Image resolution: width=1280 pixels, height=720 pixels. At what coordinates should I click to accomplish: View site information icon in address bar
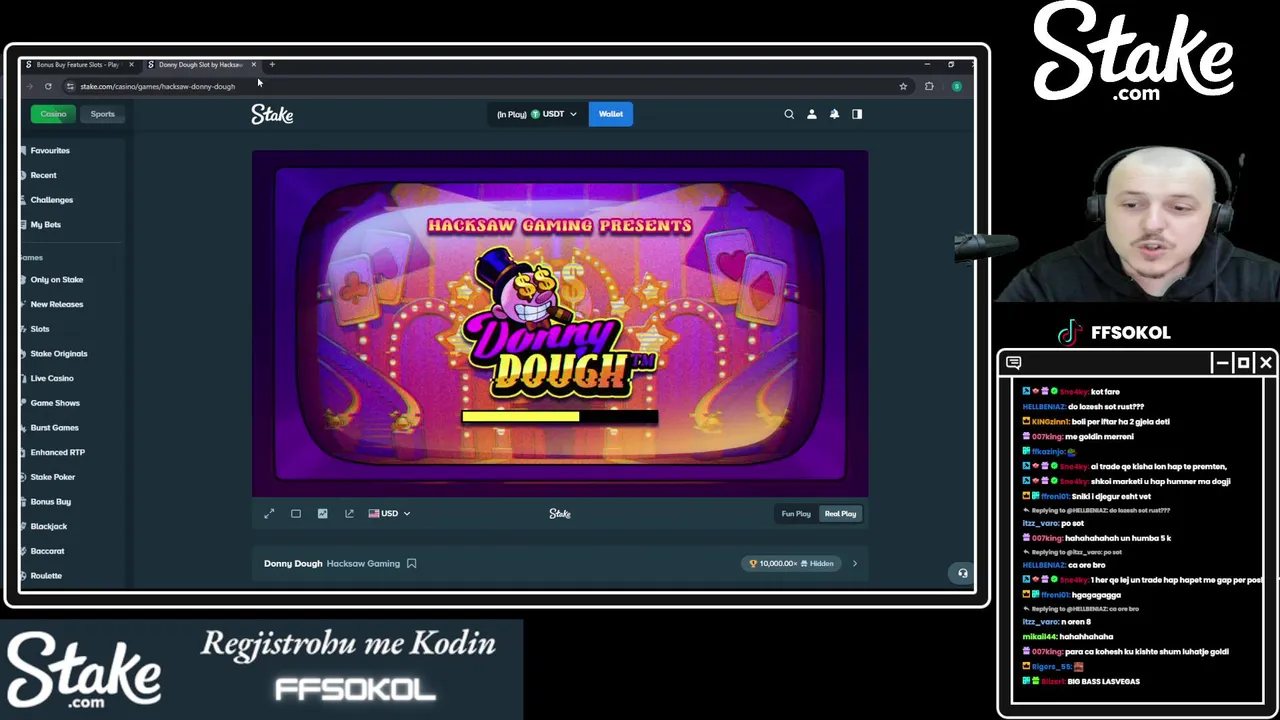tap(70, 86)
